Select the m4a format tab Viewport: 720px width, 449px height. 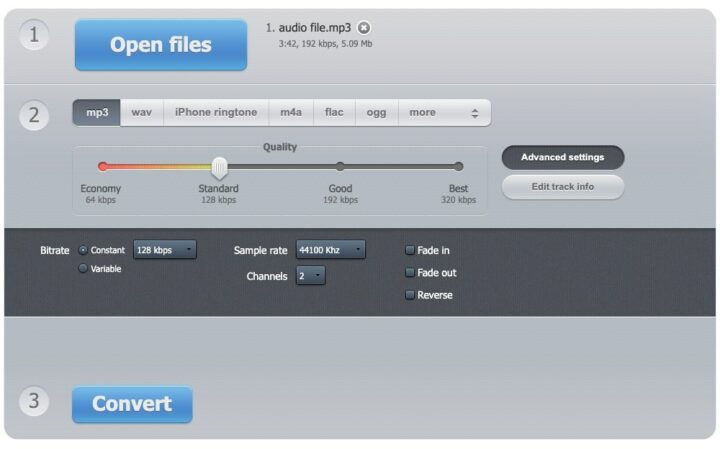pyautogui.click(x=291, y=113)
